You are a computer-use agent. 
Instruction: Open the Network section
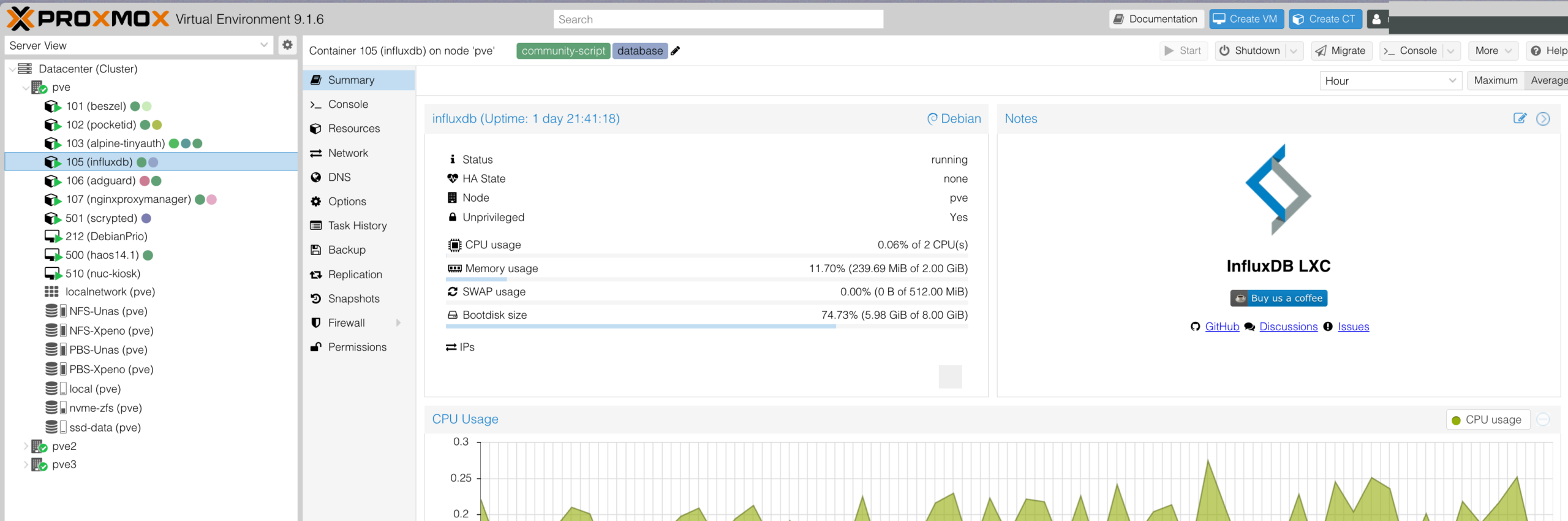[x=359, y=153]
